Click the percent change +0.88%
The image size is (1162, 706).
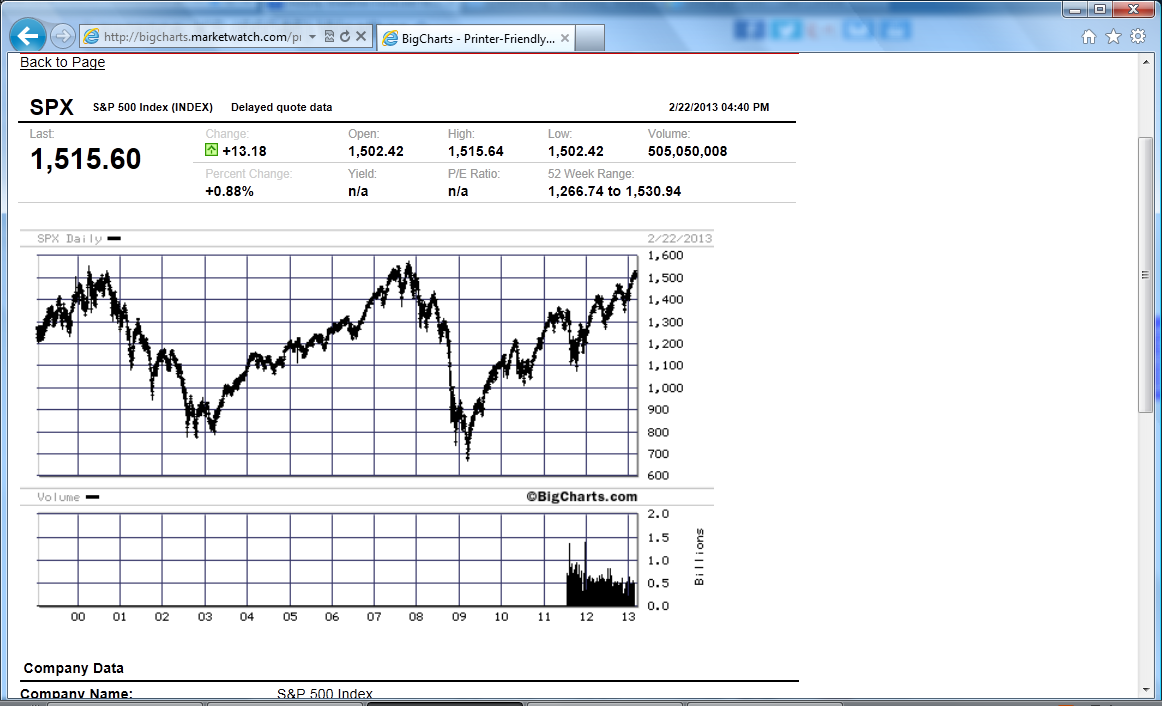point(229,191)
